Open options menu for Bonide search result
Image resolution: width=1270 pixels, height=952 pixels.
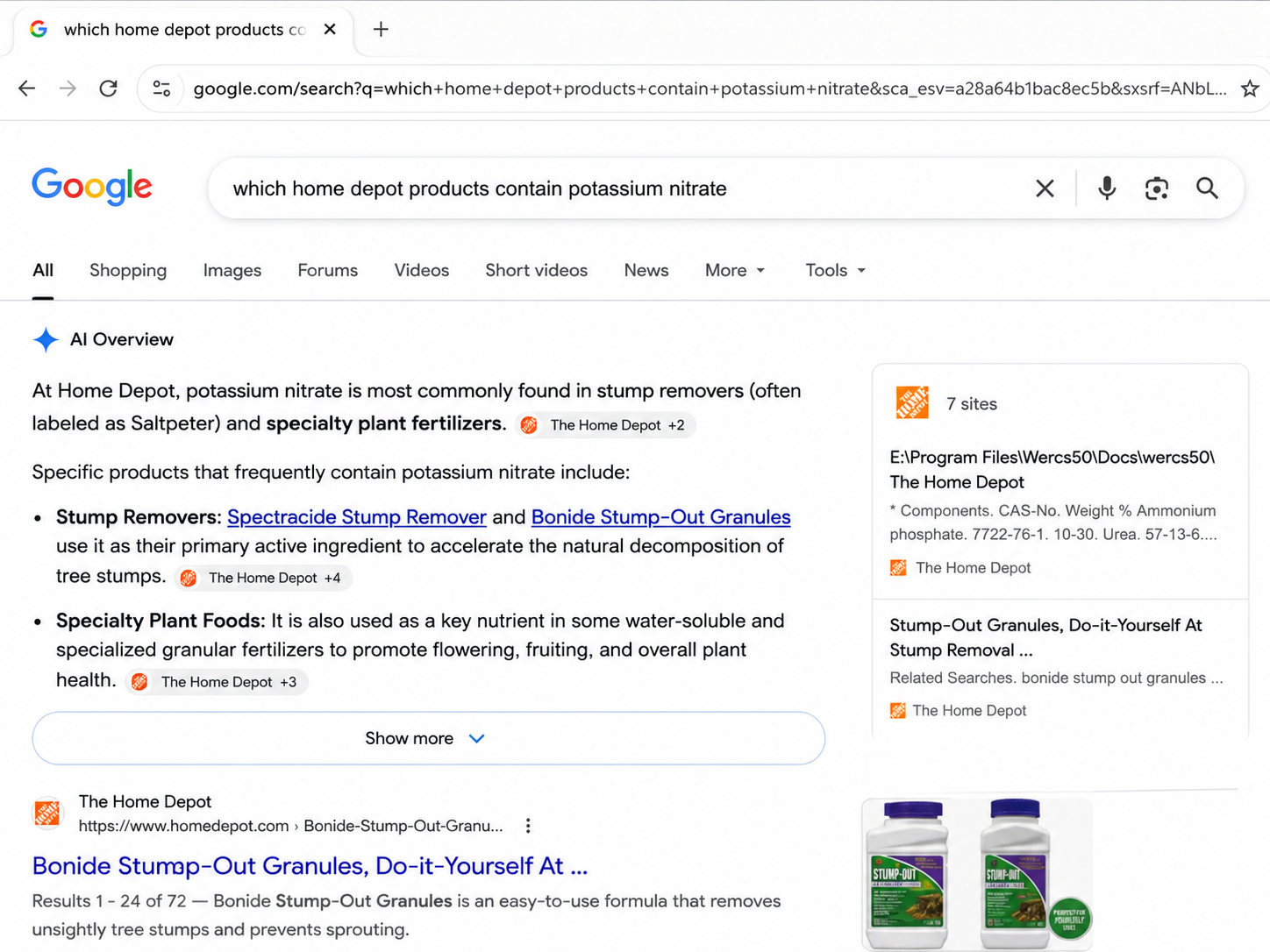coord(527,826)
